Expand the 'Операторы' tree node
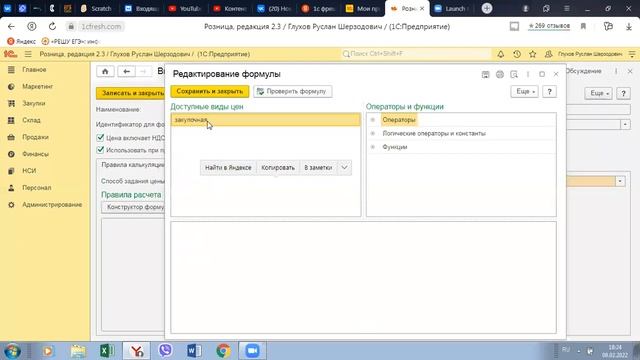Viewport: 640px width, 360px height. point(372,120)
